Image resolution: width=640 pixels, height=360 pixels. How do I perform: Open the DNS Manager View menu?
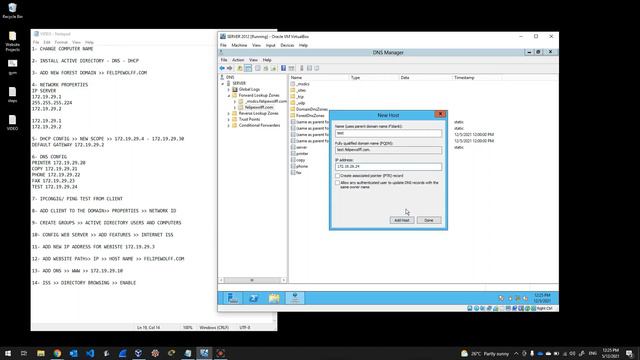[253, 60]
